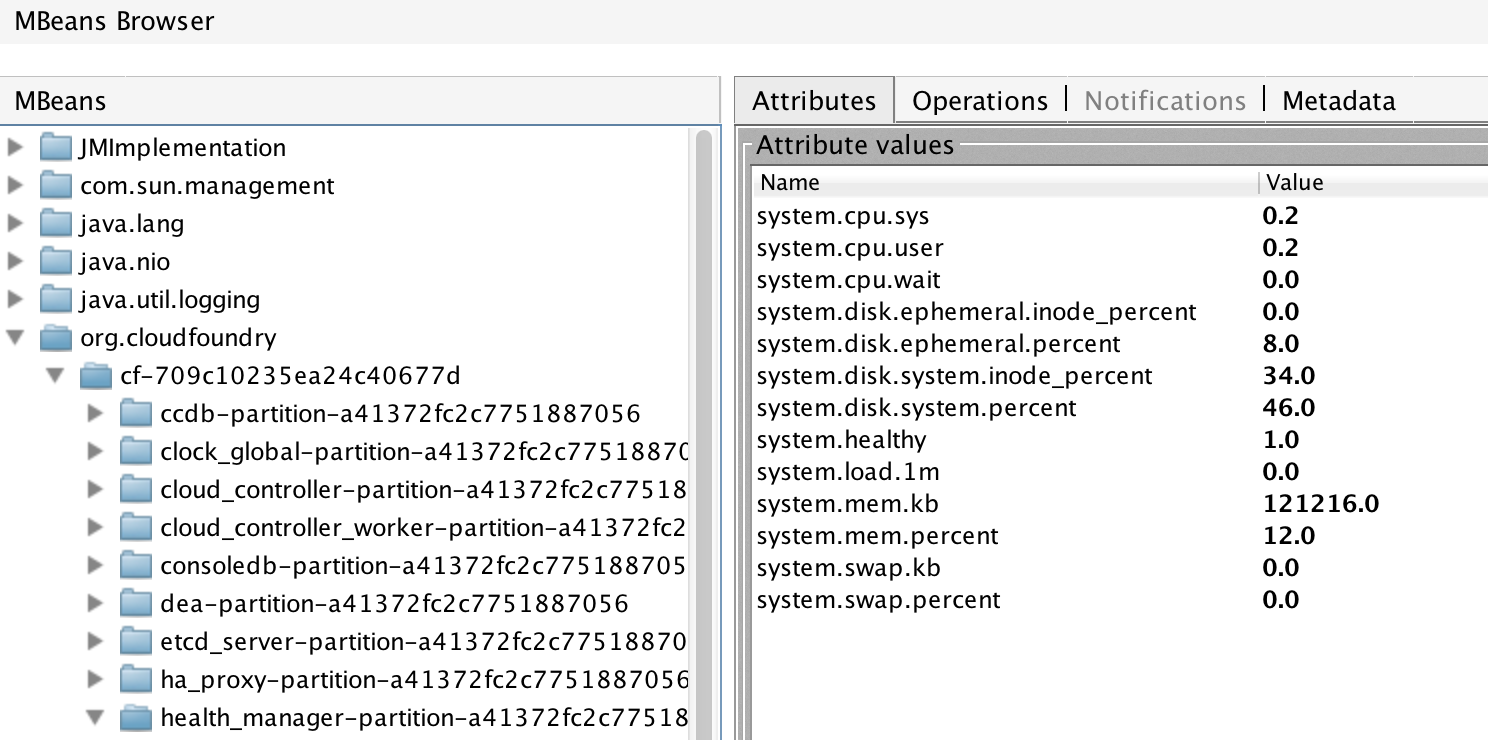
Task: Click the com.sun.management folder icon
Action: 57,186
